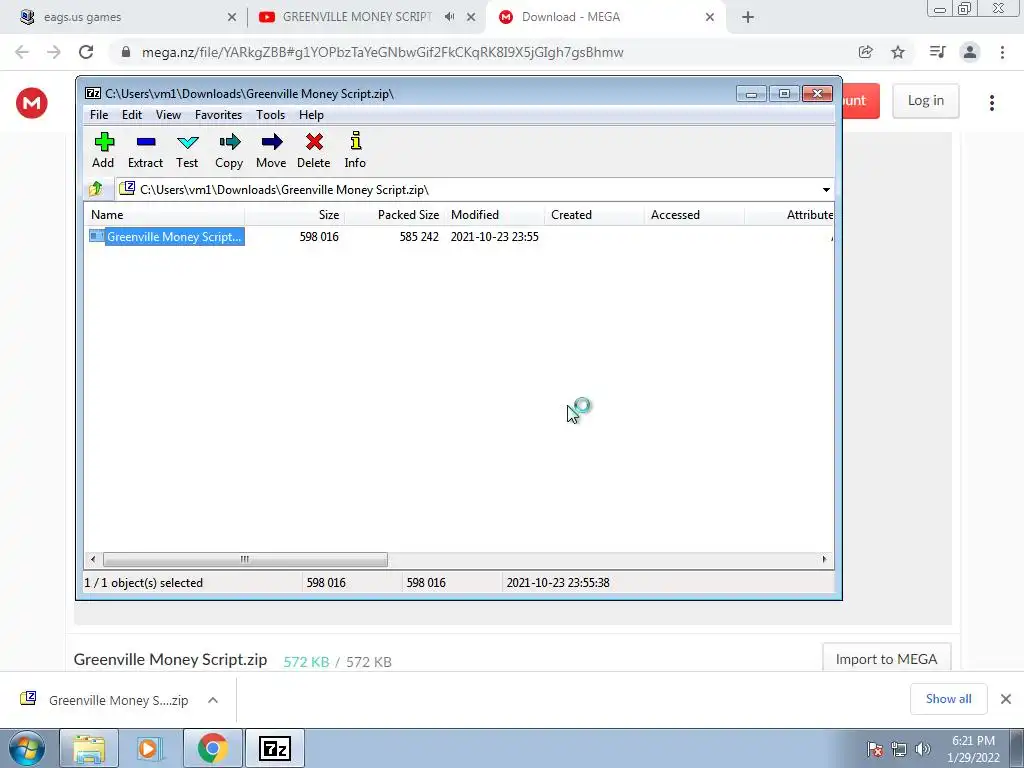Click the Add toolbar icon in 7-Zip
This screenshot has width=1024, height=768.
pyautogui.click(x=103, y=151)
